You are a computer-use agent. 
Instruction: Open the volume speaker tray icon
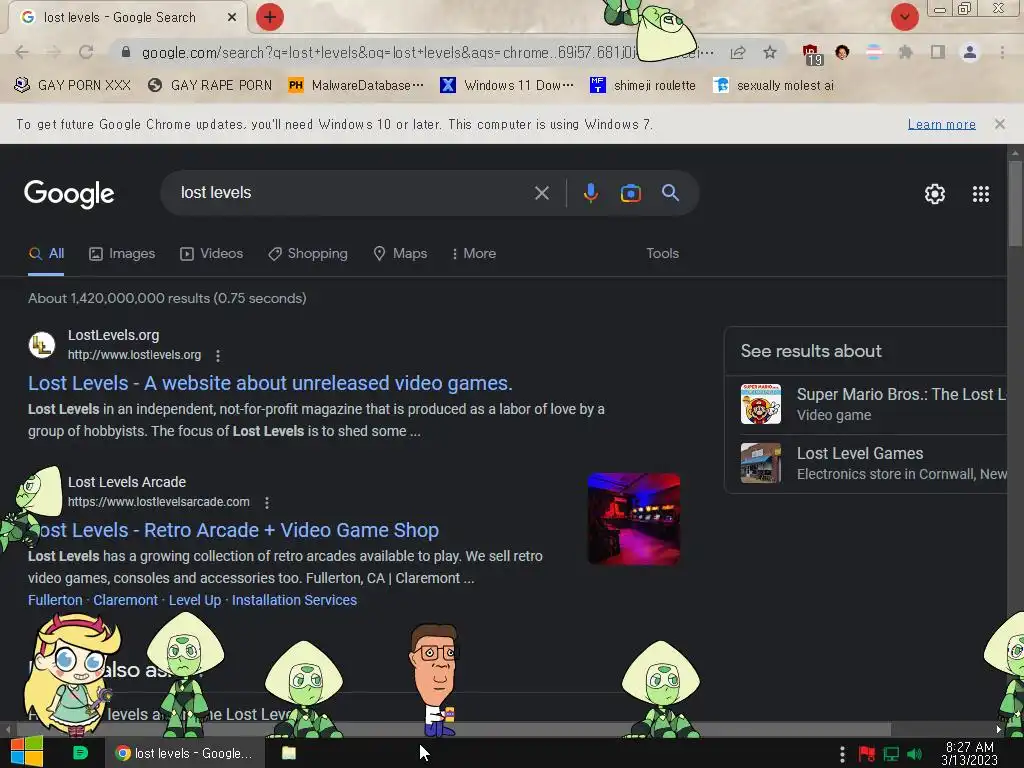click(x=914, y=754)
